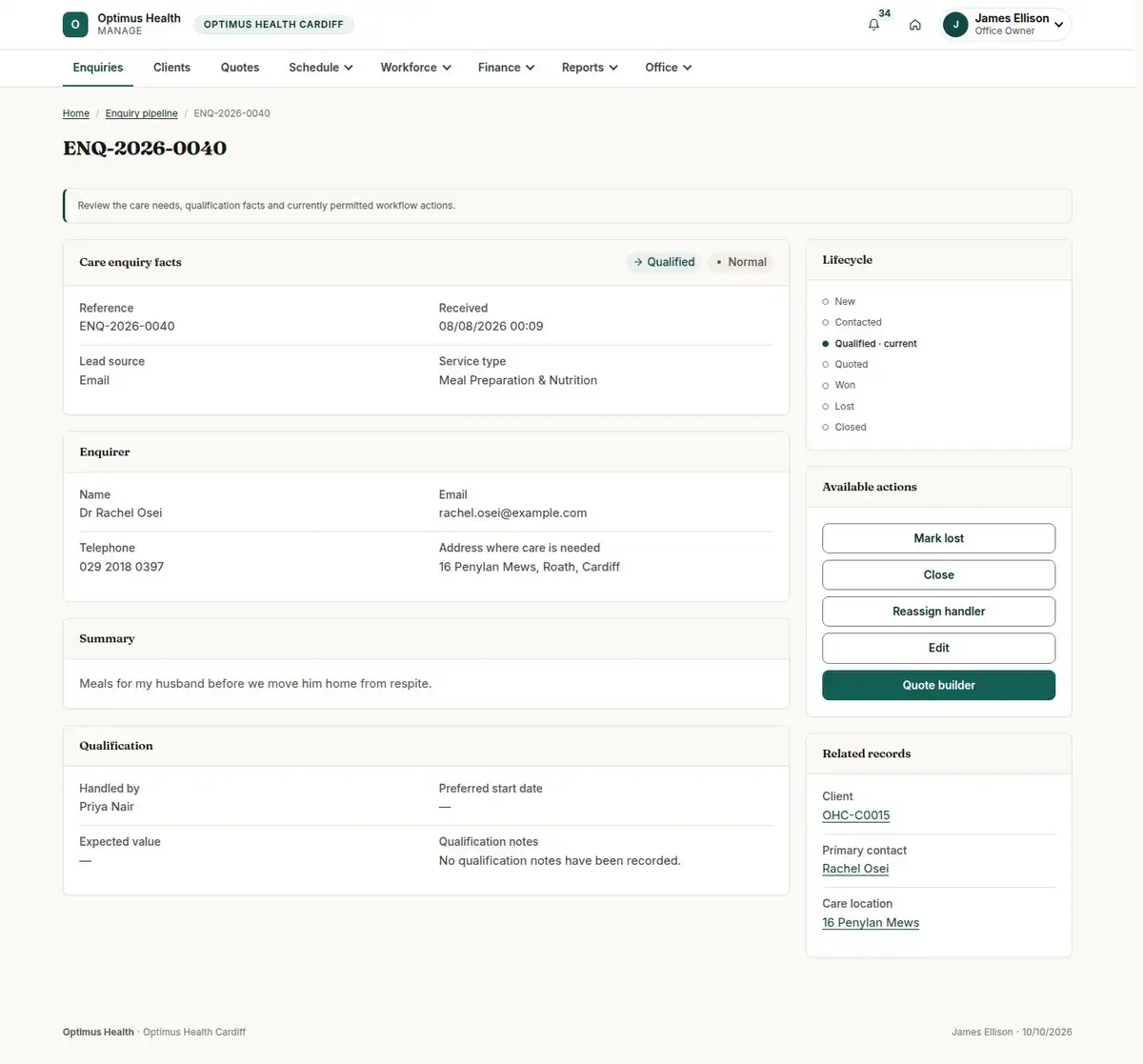
Task: Click the Quoted lifecycle stage
Action: tap(845, 364)
